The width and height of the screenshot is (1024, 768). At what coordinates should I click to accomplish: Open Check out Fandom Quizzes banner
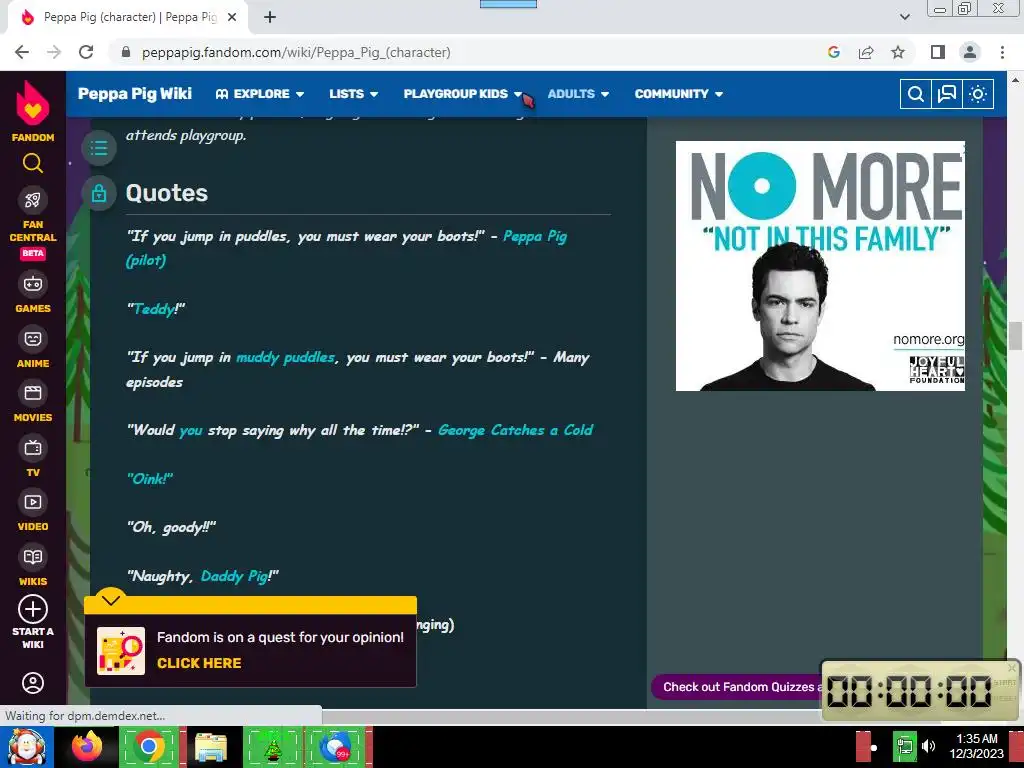pyautogui.click(x=737, y=687)
